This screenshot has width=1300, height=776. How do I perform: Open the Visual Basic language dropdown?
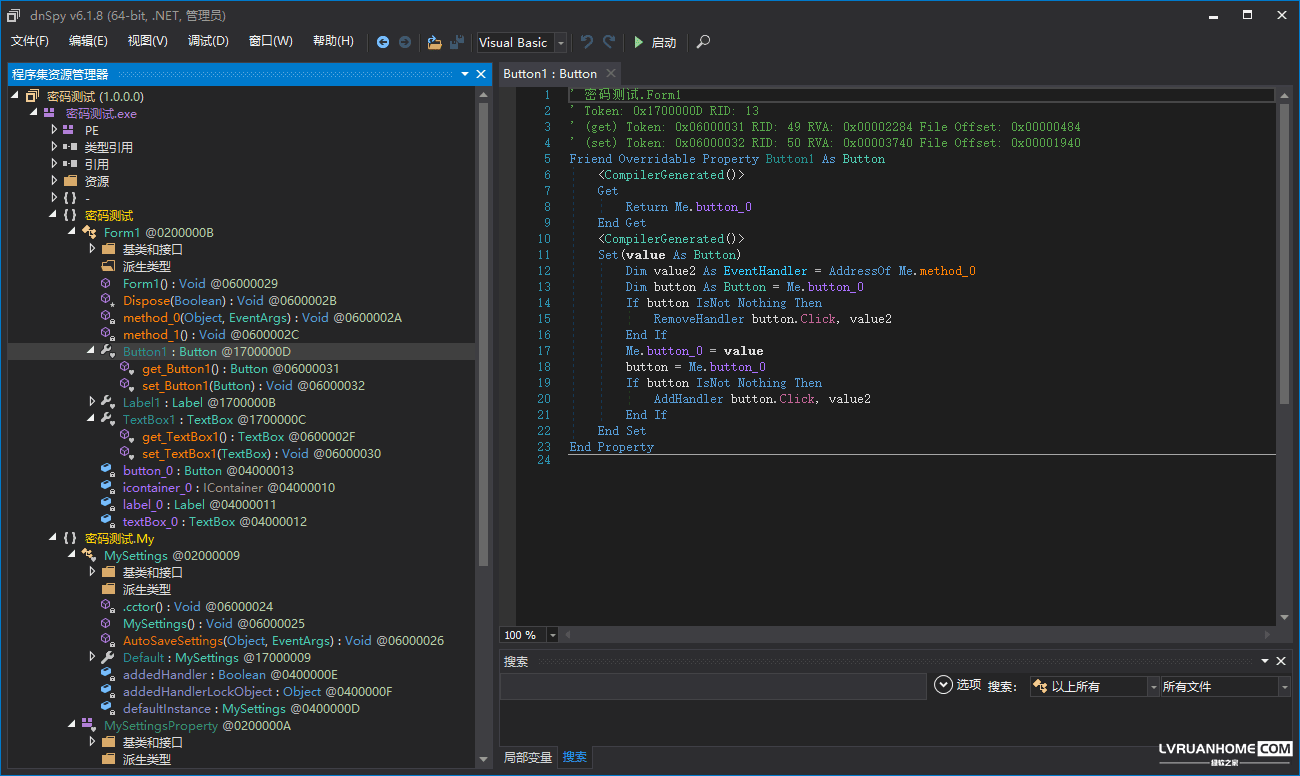tap(560, 43)
